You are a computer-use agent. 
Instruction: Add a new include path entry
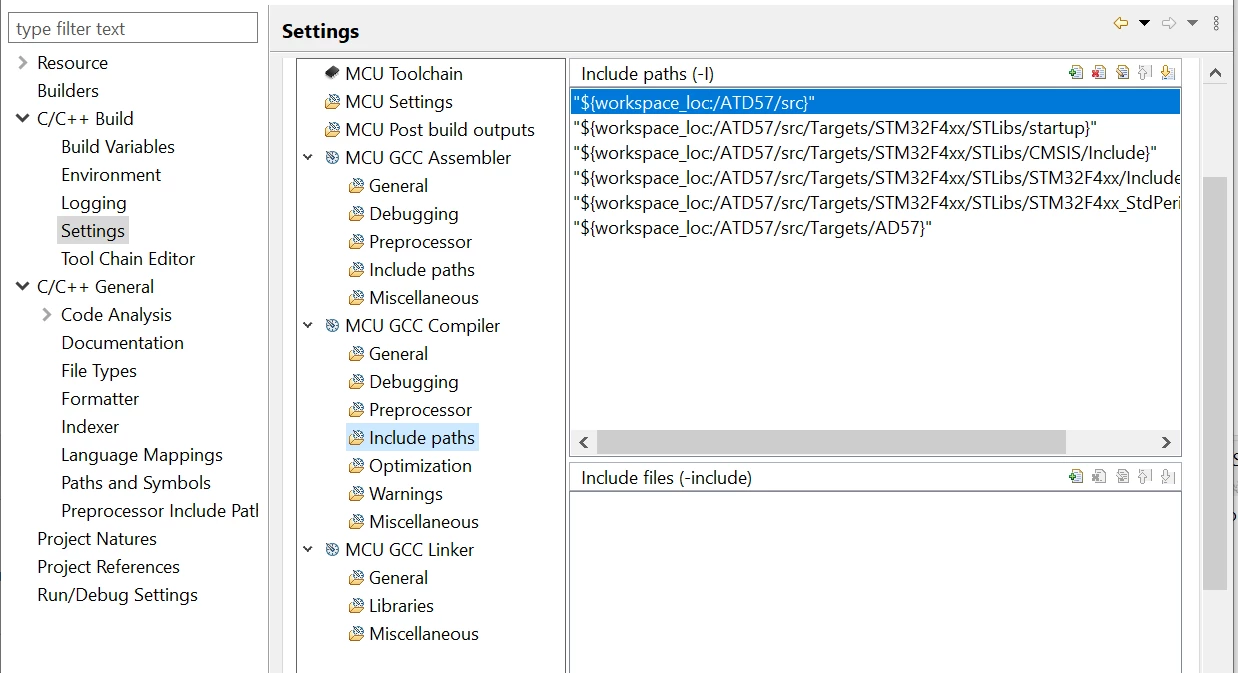click(x=1076, y=72)
